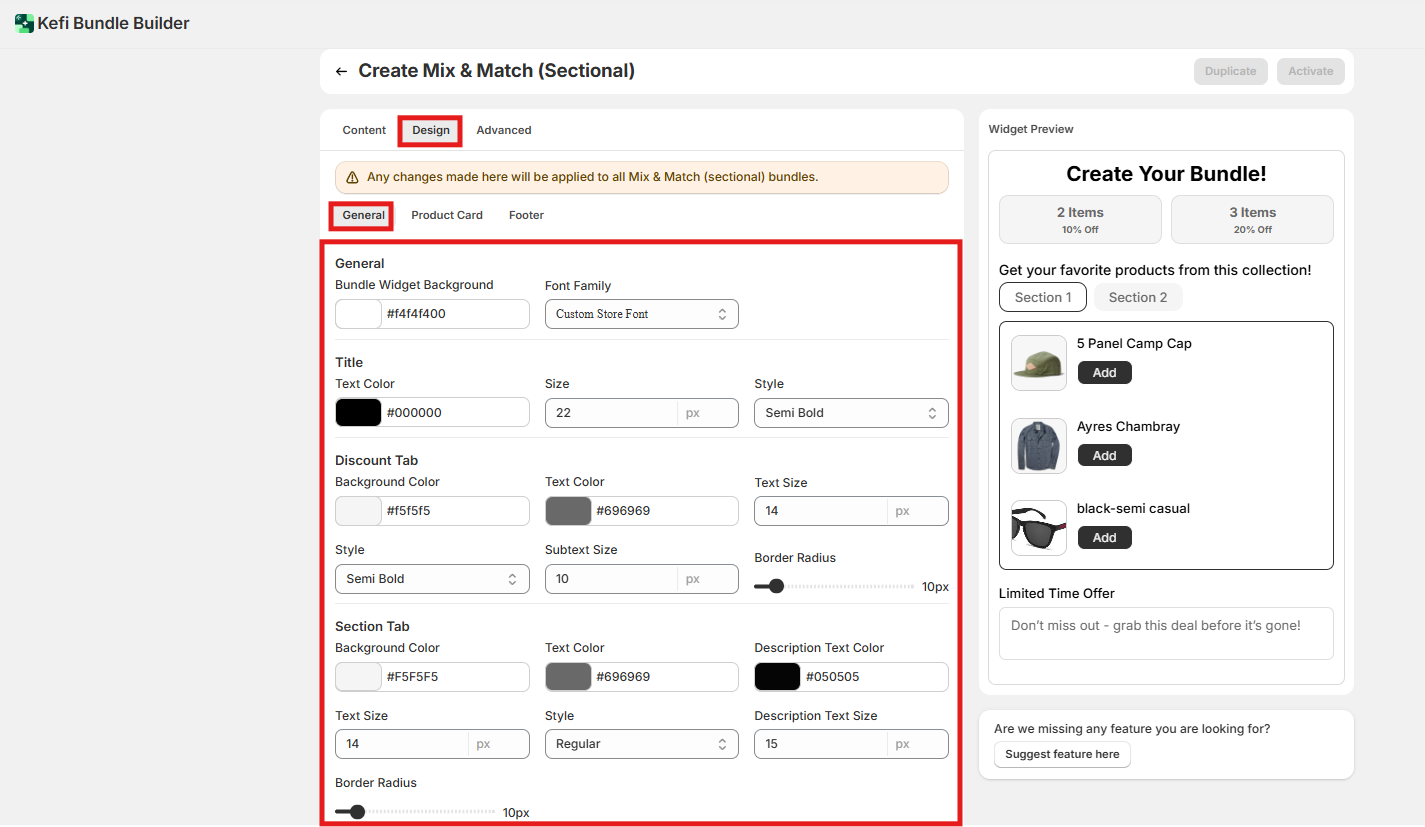Expand the Title Style dropdown showing Semi Bold
The image size is (1425, 827).
coord(850,413)
